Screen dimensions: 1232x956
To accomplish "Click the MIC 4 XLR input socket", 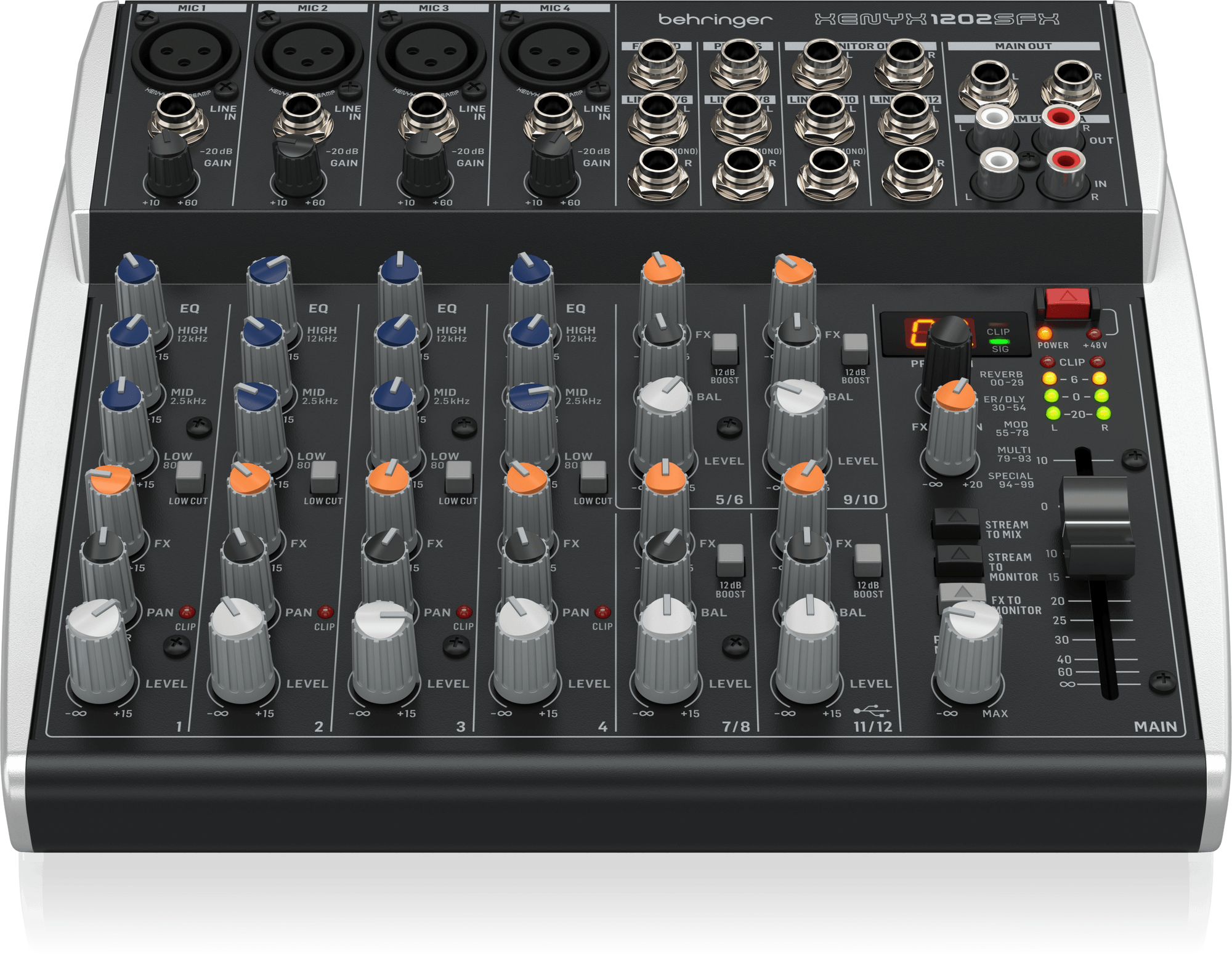I will coord(553,54).
